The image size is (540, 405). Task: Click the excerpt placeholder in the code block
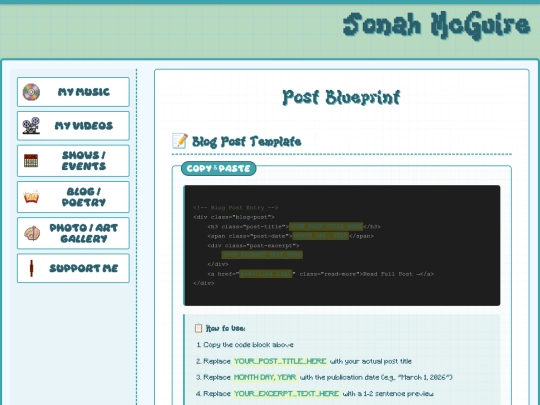click(262, 255)
